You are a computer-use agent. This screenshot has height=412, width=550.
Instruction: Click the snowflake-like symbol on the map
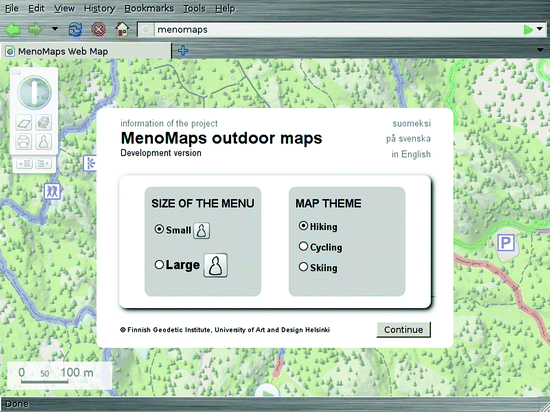pyautogui.click(x=90, y=163)
